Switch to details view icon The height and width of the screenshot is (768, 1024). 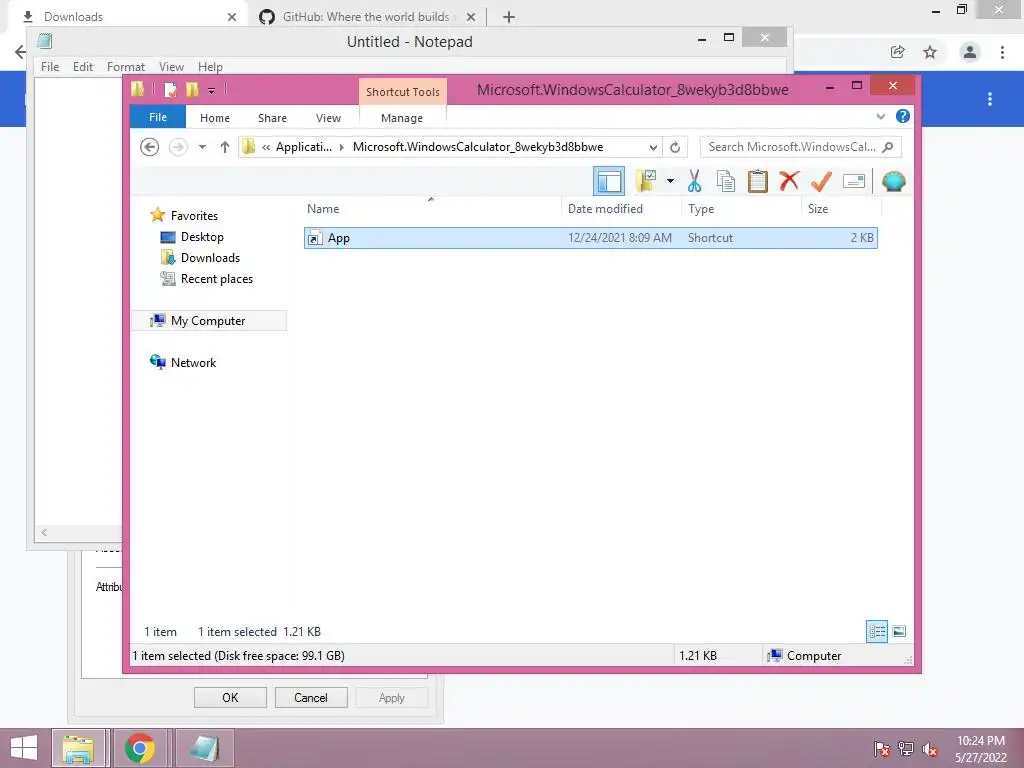(876, 631)
